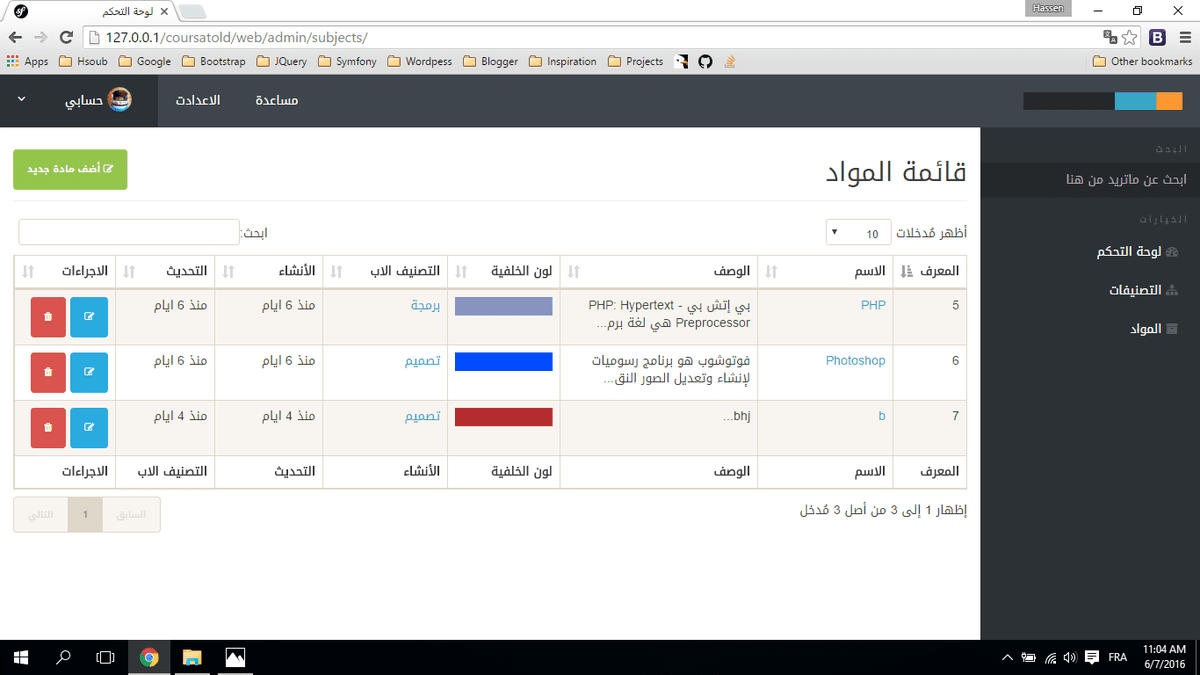Edit the Photoshop subject with the pencil icon
Screen dimensions: 1200x675
click(89, 372)
